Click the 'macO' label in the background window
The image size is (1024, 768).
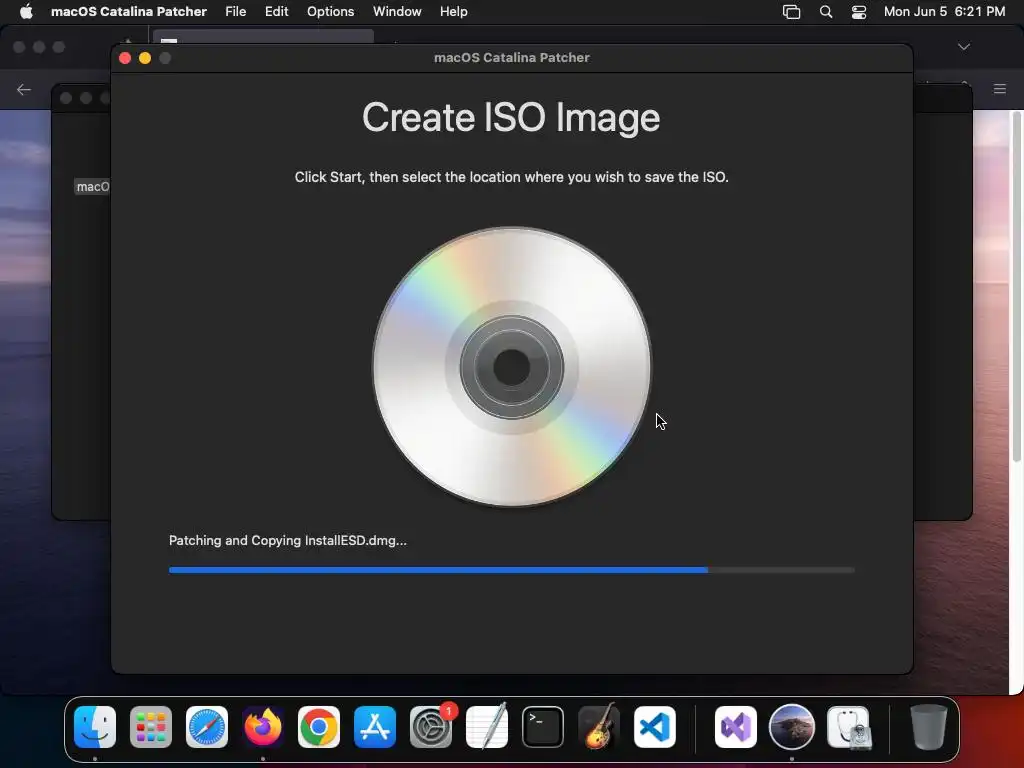pyautogui.click(x=93, y=187)
